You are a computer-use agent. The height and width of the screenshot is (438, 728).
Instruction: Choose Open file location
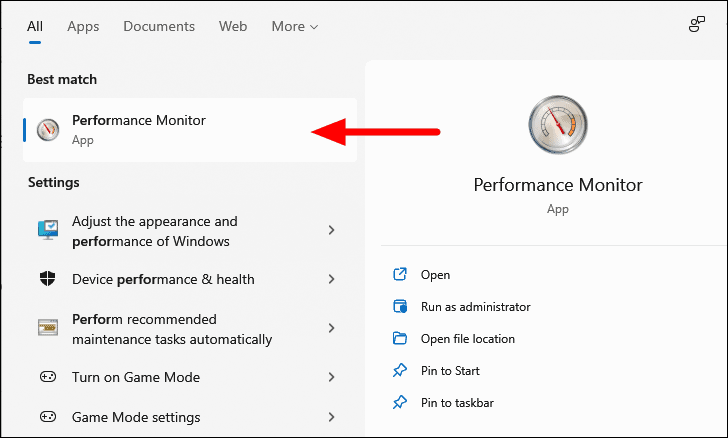(x=468, y=339)
